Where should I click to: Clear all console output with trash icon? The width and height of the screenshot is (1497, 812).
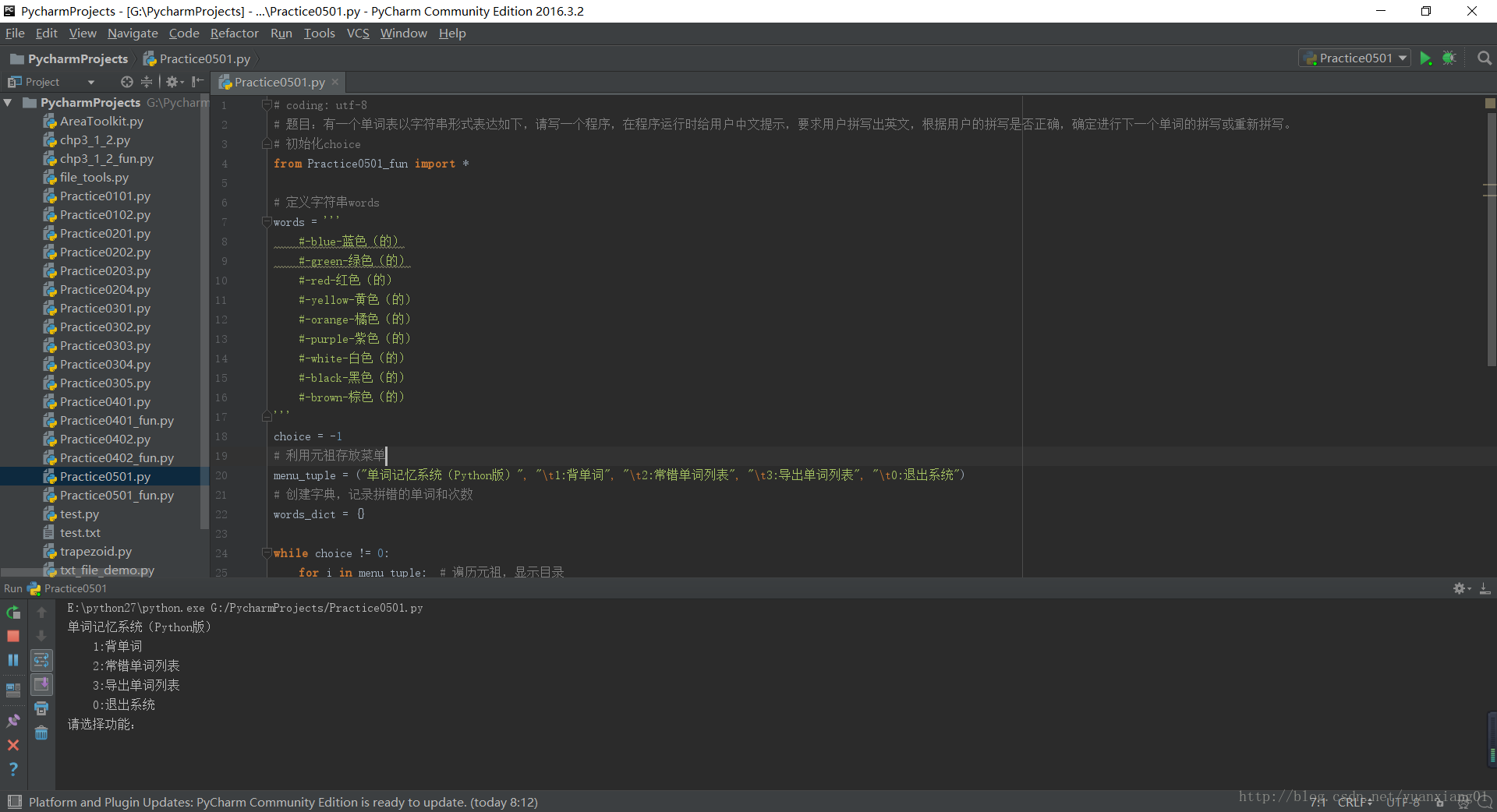click(x=41, y=733)
